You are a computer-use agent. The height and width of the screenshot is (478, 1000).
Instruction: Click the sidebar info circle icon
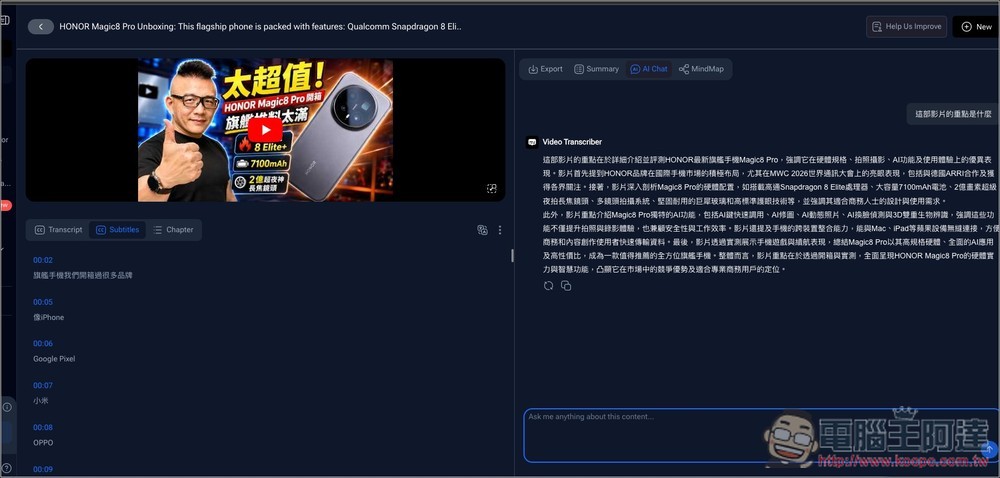coord(7,407)
